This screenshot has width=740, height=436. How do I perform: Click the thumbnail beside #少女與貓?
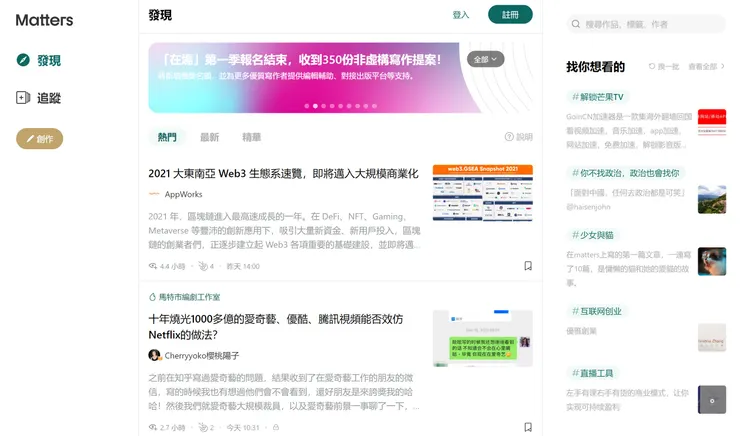pyautogui.click(x=712, y=261)
